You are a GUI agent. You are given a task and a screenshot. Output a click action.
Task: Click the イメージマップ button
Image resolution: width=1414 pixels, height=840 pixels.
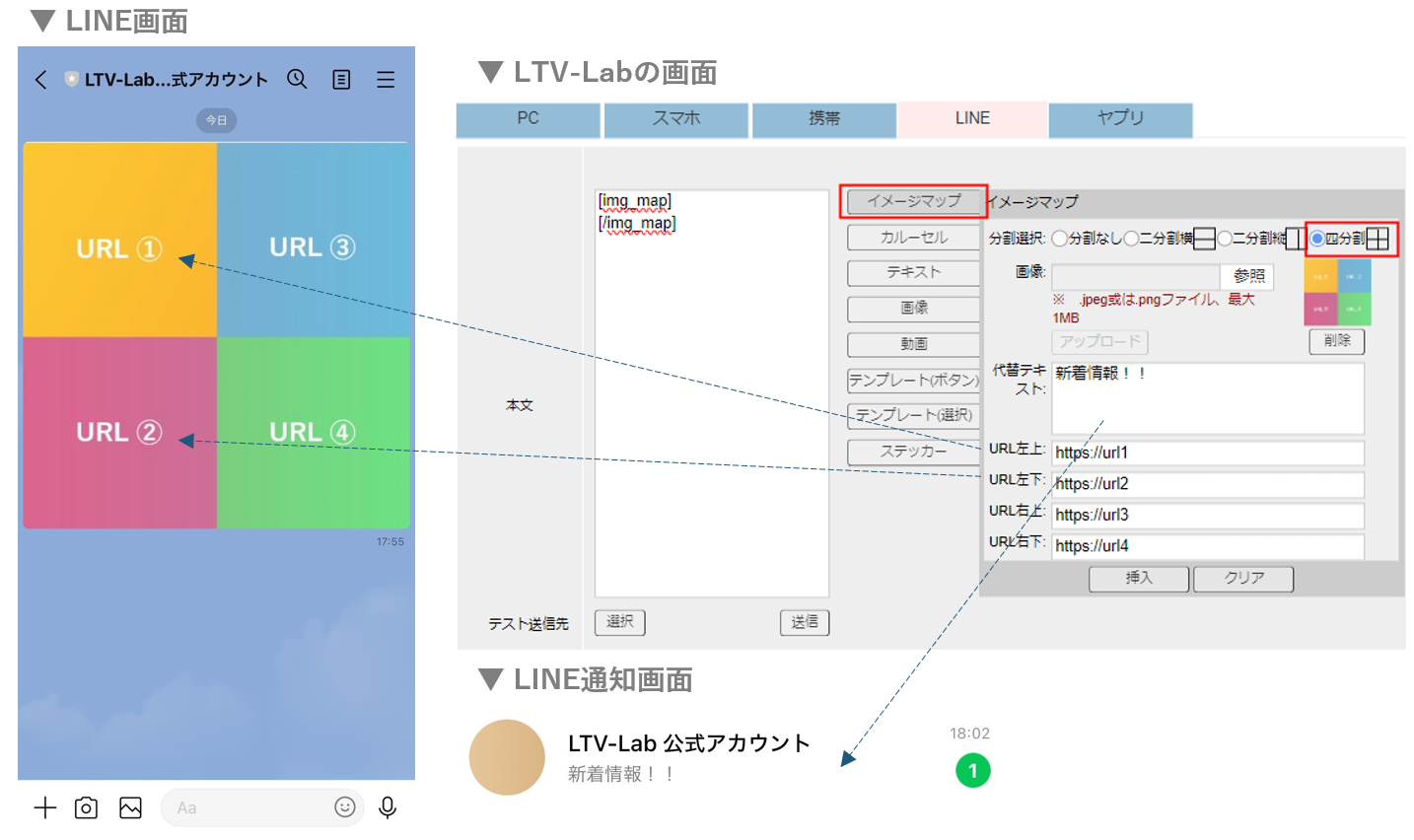914,201
